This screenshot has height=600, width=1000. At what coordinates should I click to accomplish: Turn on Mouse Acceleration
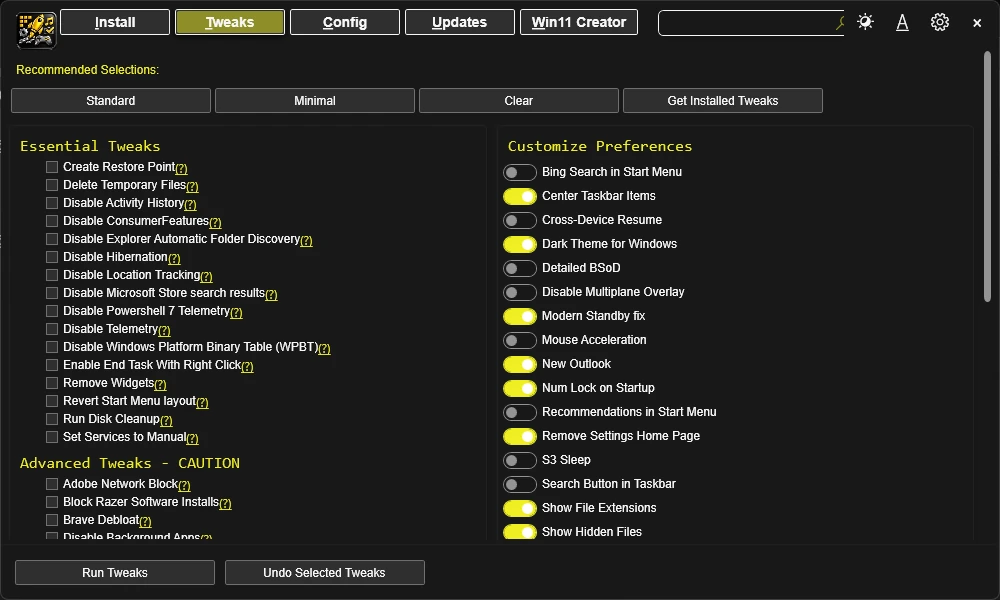coord(519,340)
